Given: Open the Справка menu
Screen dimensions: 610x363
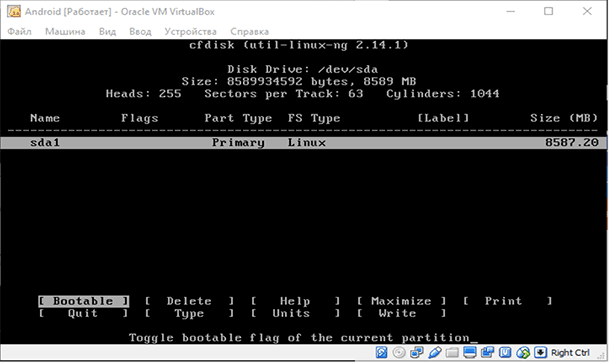Looking at the screenshot, I should [x=249, y=32].
